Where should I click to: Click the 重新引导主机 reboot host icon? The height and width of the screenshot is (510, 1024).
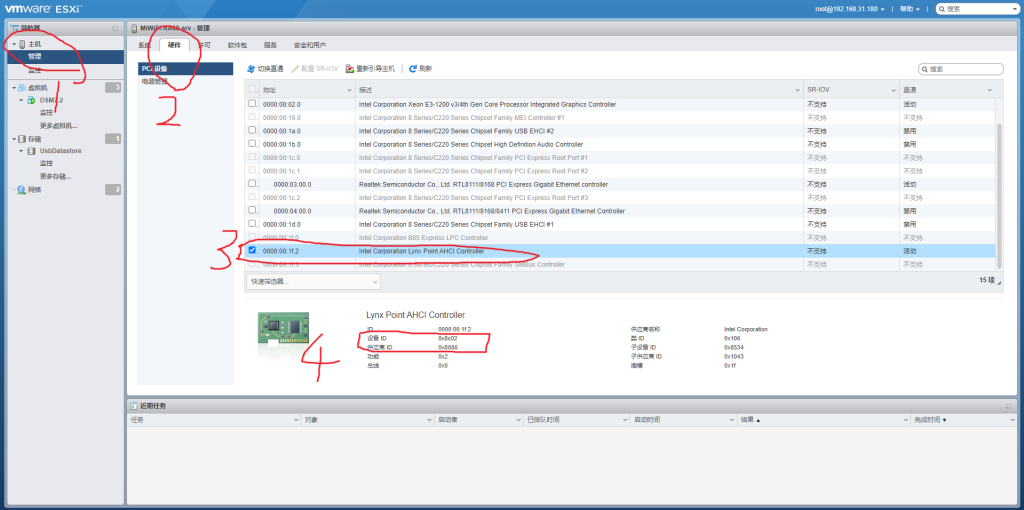[x=350, y=69]
